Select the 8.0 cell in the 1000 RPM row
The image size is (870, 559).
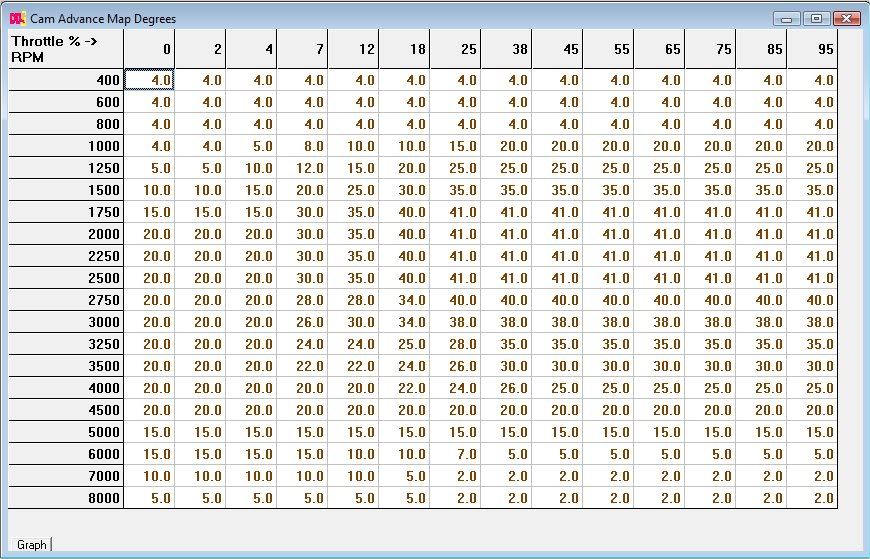click(x=302, y=146)
